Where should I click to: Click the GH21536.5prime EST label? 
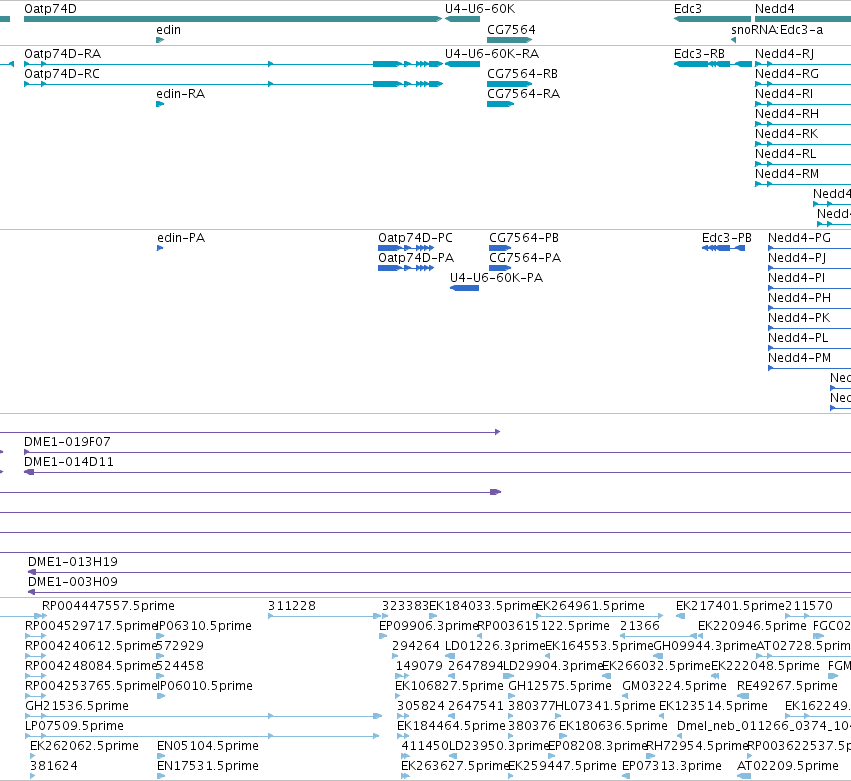click(x=77, y=706)
